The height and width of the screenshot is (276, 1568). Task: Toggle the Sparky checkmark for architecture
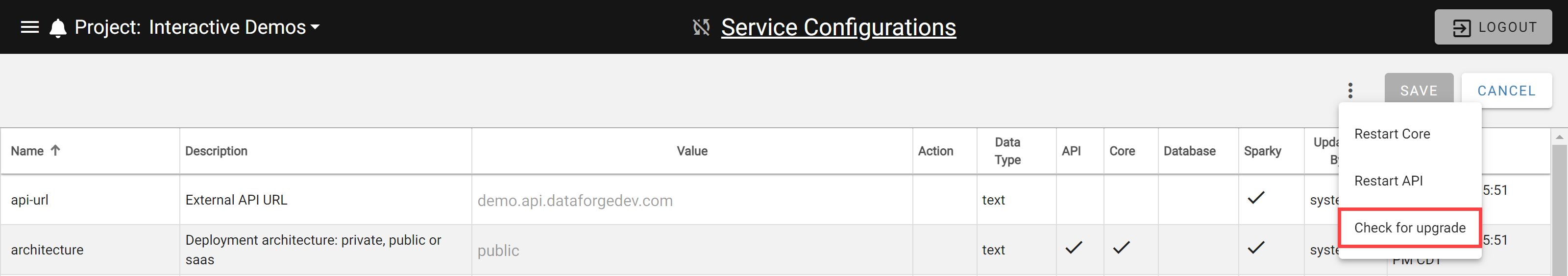[1256, 248]
